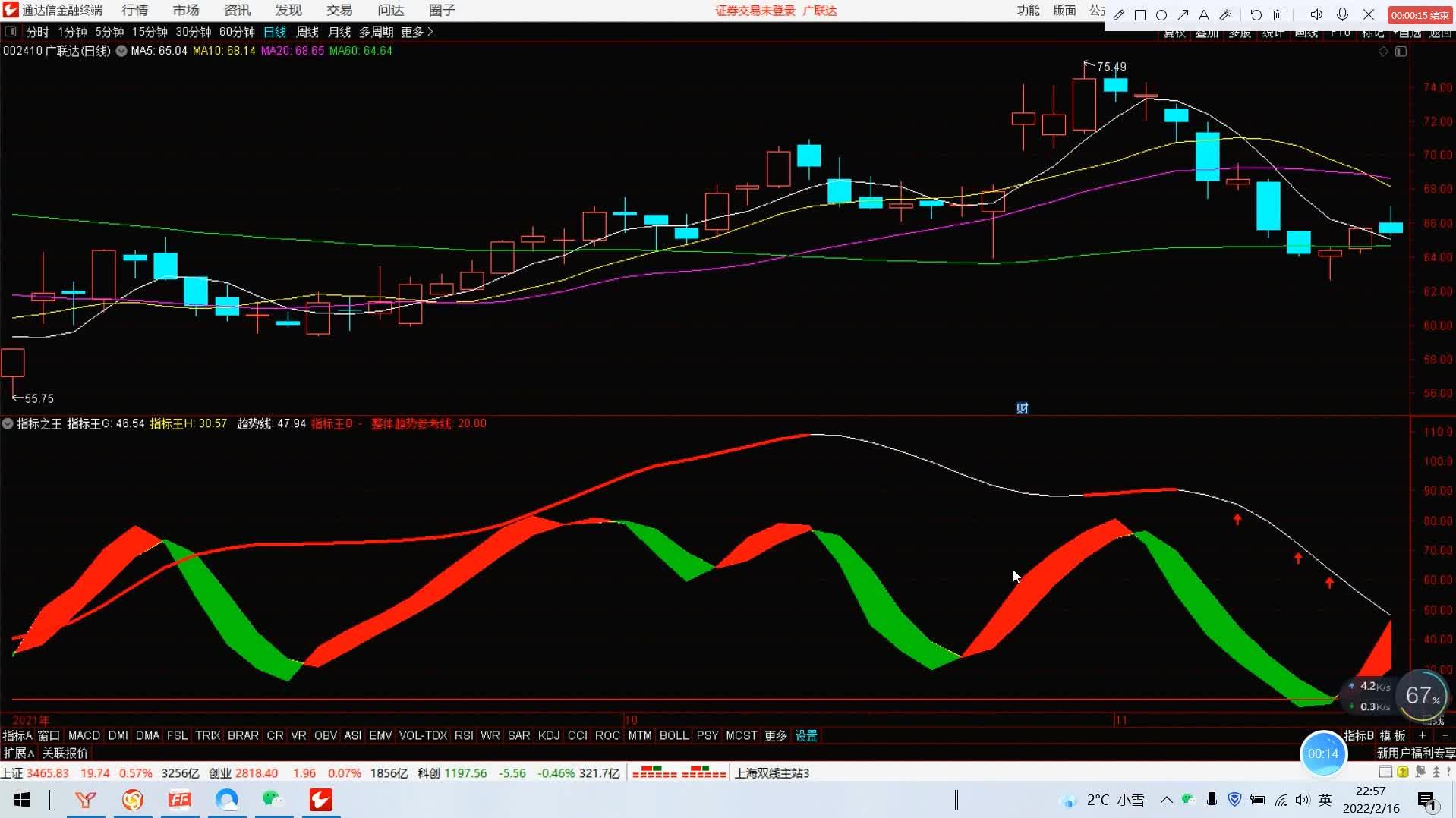Open the 问达 menu
This screenshot has height=818, width=1456.
pyautogui.click(x=391, y=10)
